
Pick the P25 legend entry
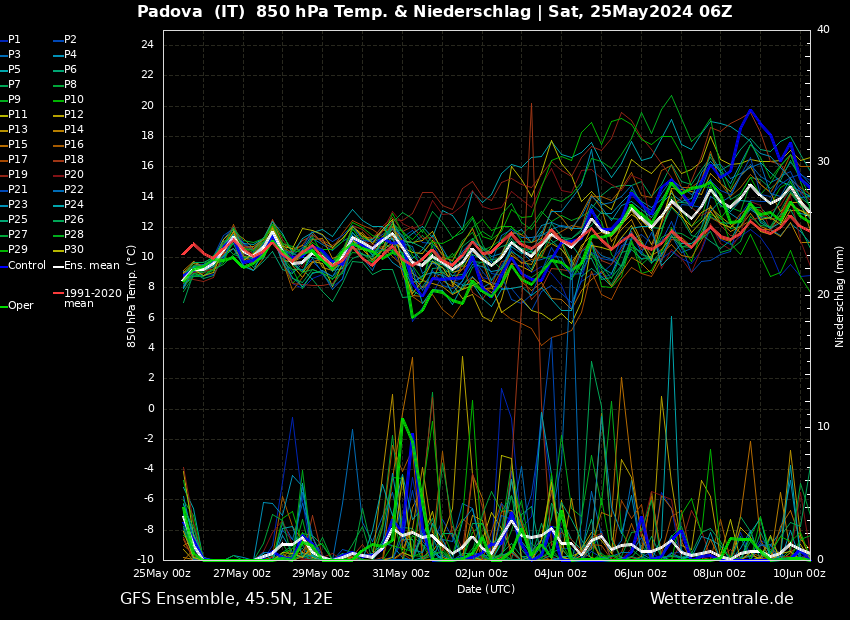click(x=17, y=219)
